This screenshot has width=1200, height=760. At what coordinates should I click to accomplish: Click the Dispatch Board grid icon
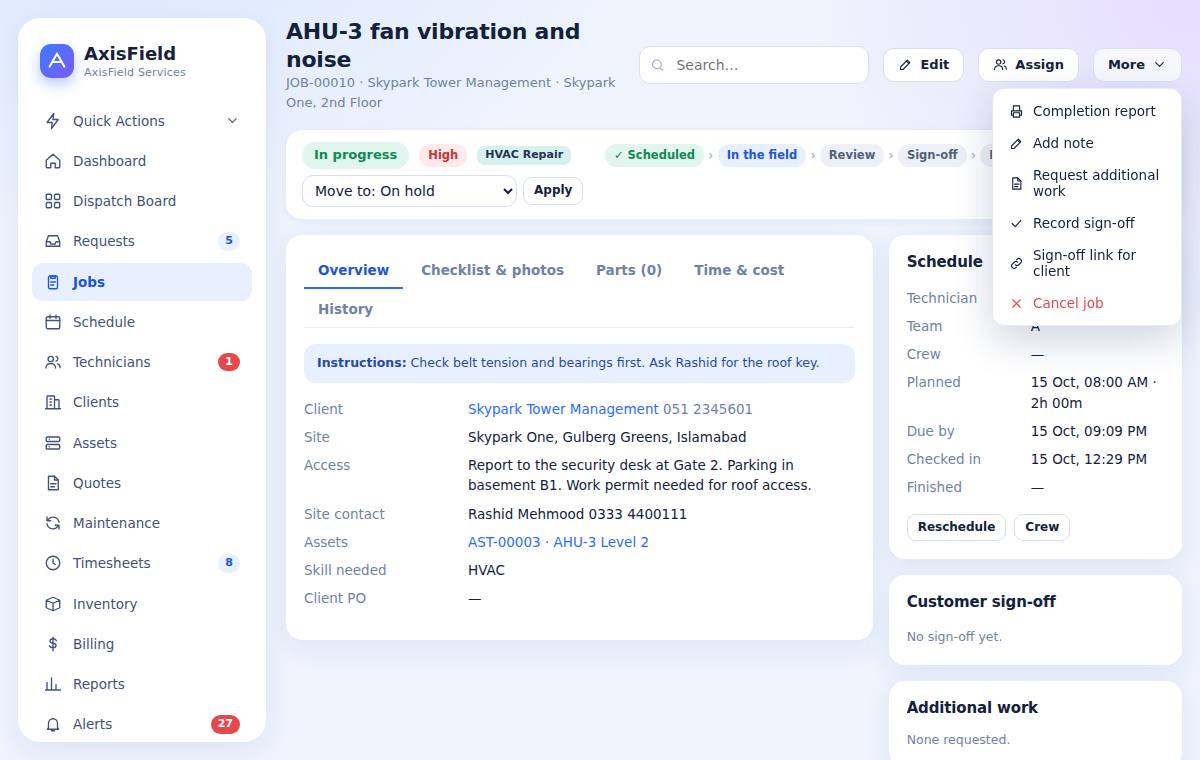(53, 201)
